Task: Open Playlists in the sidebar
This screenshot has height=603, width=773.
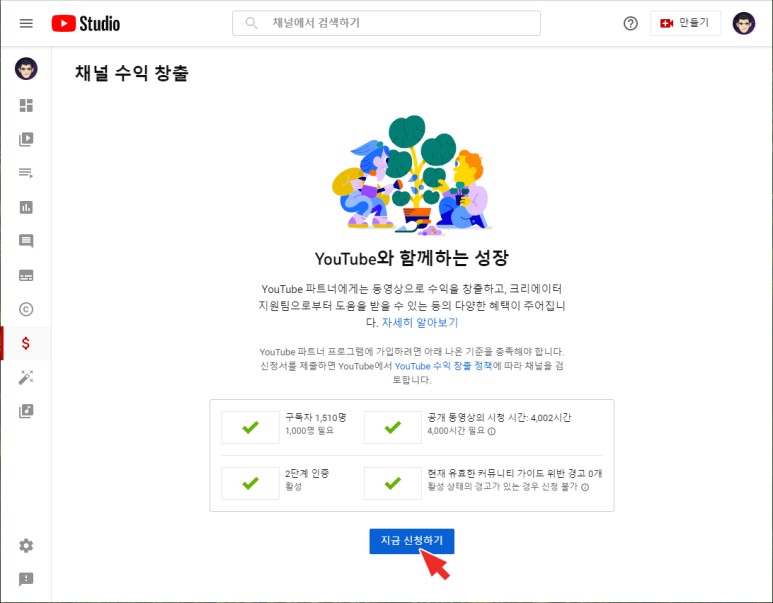Action: click(x=26, y=173)
